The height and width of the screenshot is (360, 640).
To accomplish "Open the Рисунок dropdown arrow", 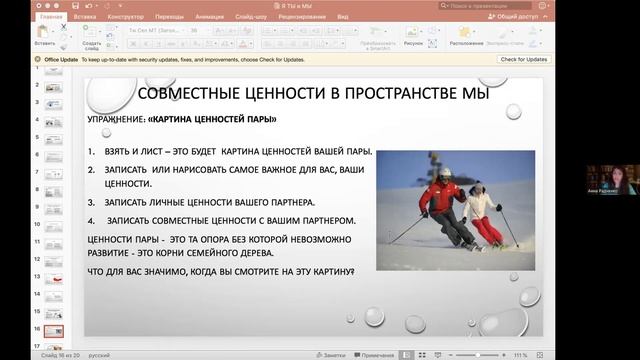I will click(x=421, y=32).
